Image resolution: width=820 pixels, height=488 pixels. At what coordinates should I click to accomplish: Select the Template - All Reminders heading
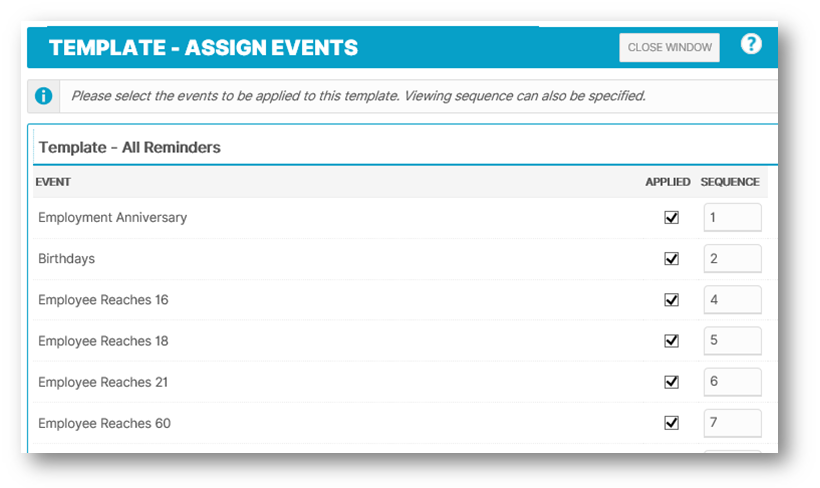coord(130,147)
